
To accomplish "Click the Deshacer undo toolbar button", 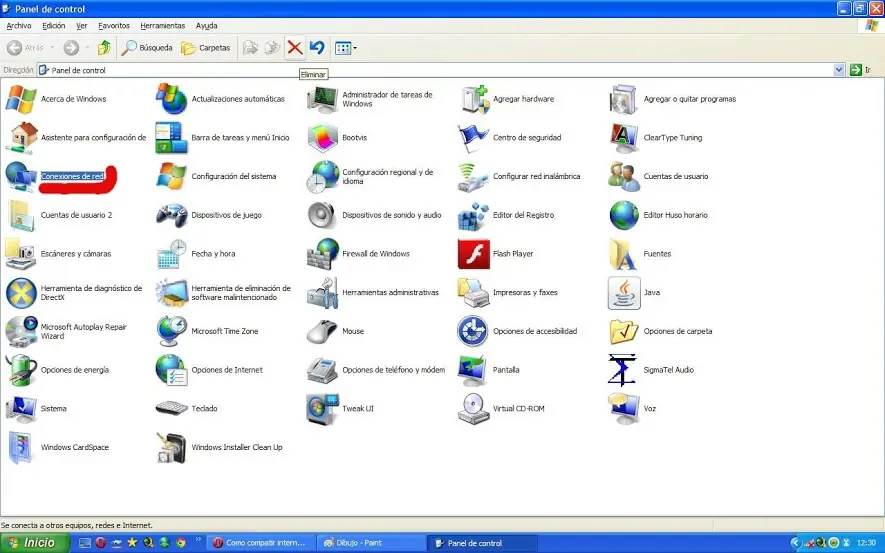I will click(317, 48).
